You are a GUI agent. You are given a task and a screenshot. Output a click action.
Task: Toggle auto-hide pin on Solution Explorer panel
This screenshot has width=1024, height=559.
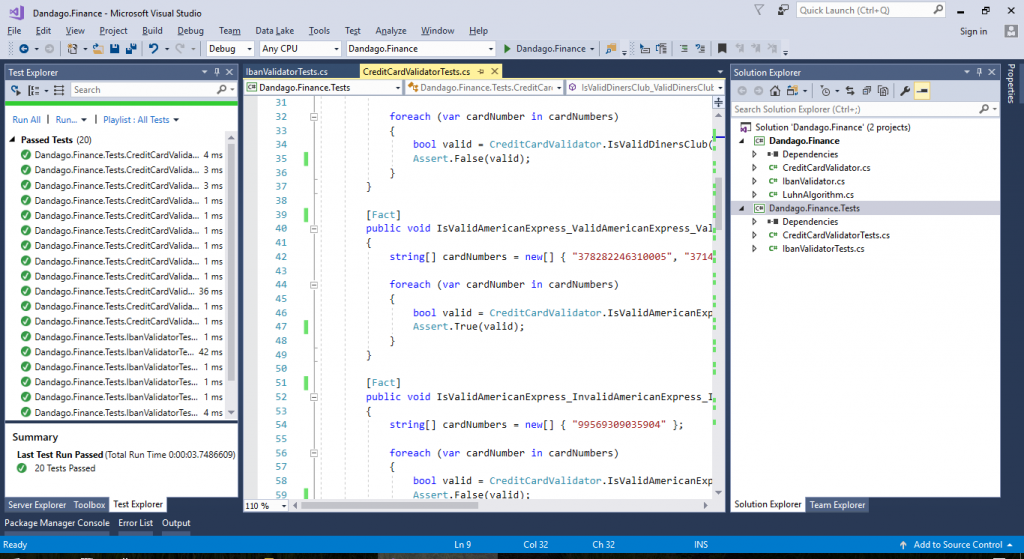(979, 72)
